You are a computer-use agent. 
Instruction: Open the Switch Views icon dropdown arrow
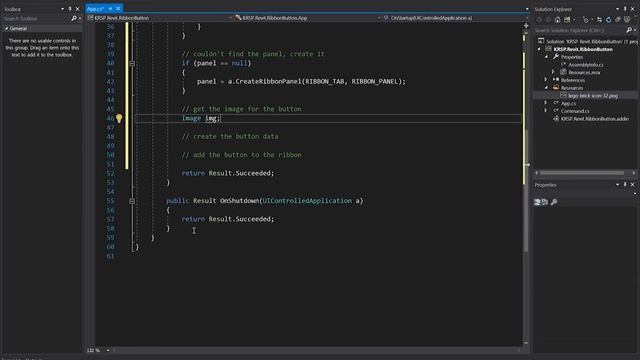click(x=573, y=20)
